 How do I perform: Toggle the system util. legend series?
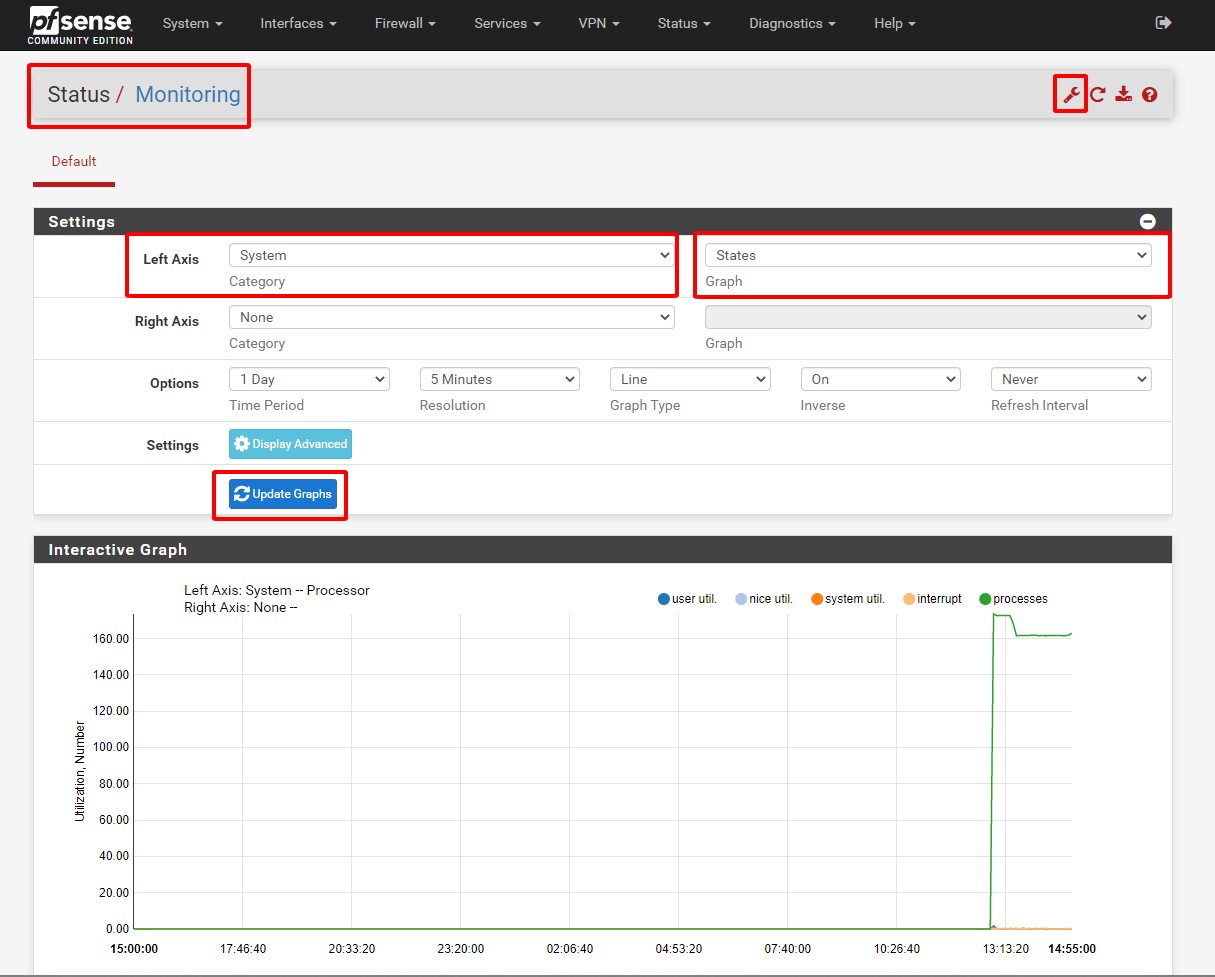(x=848, y=599)
